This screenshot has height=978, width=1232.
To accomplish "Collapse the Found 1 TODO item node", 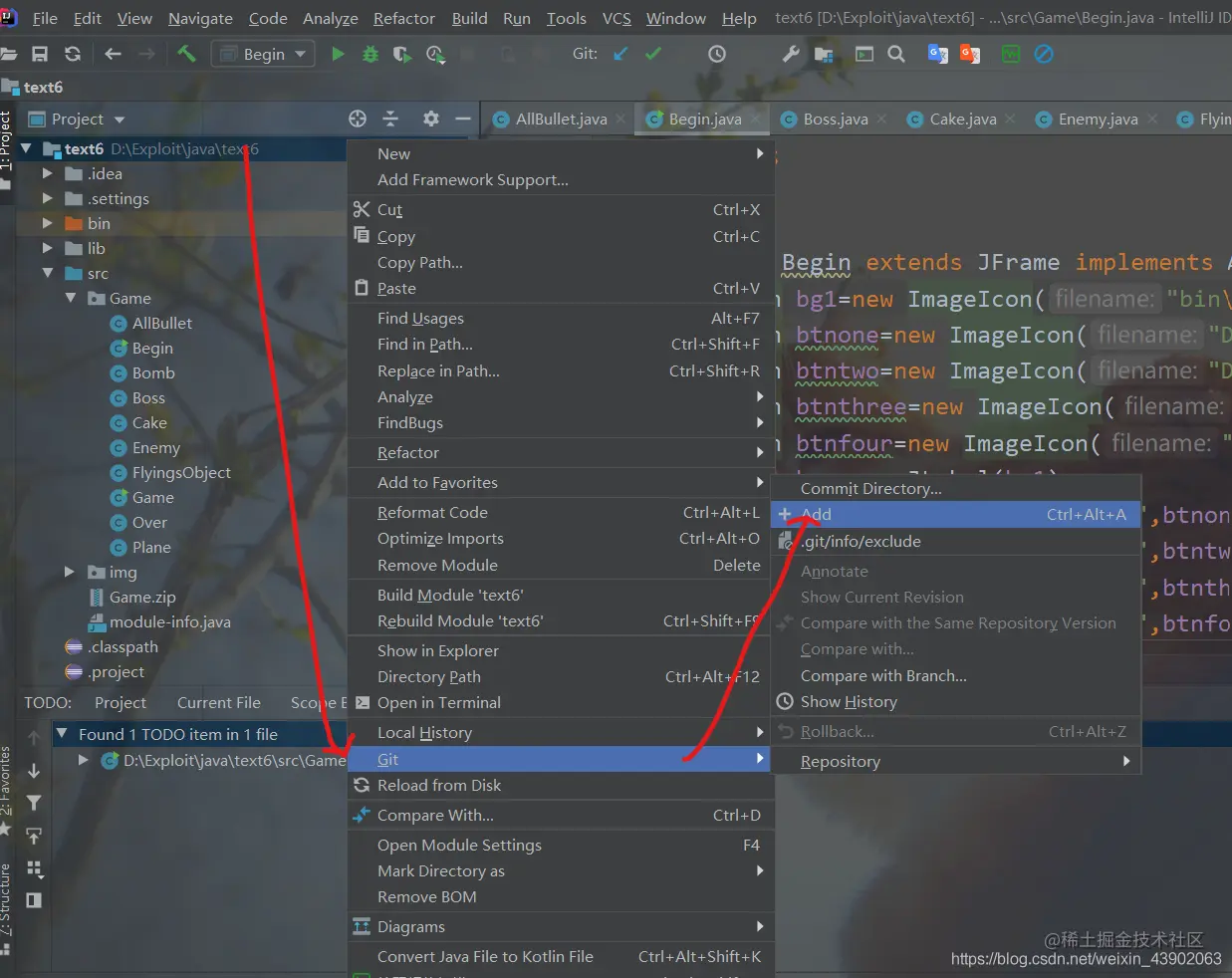I will tap(61, 734).
